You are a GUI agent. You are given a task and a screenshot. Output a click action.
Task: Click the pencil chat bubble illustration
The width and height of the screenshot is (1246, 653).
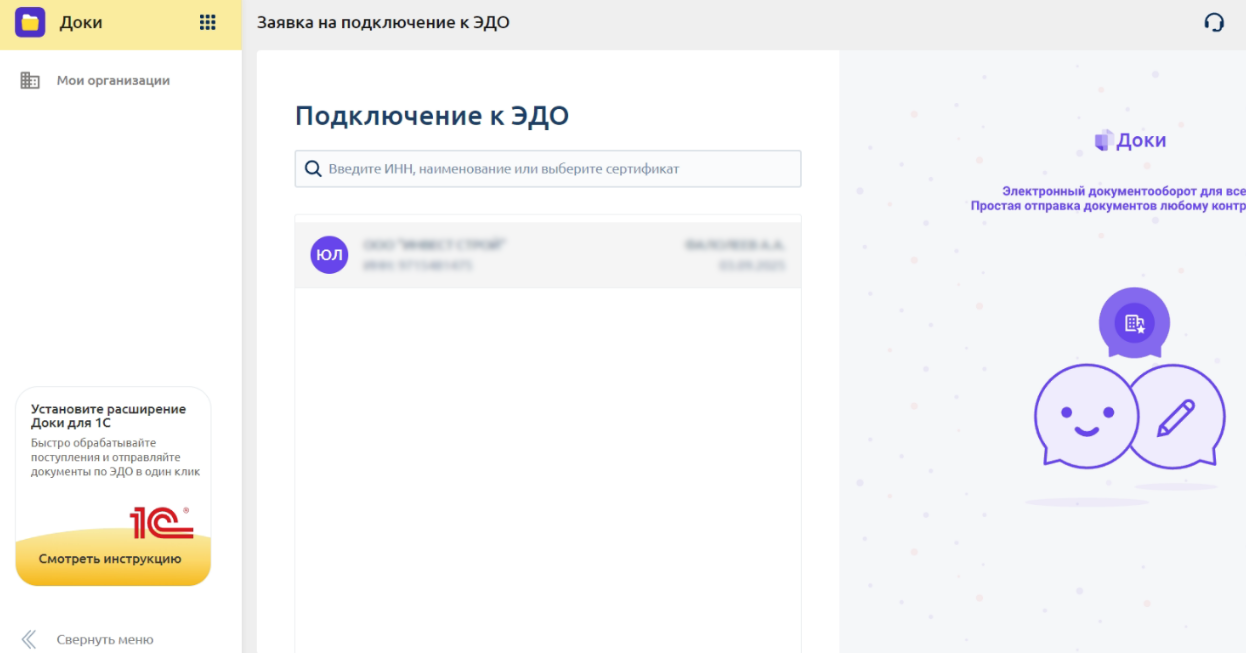pyautogui.click(x=1178, y=415)
